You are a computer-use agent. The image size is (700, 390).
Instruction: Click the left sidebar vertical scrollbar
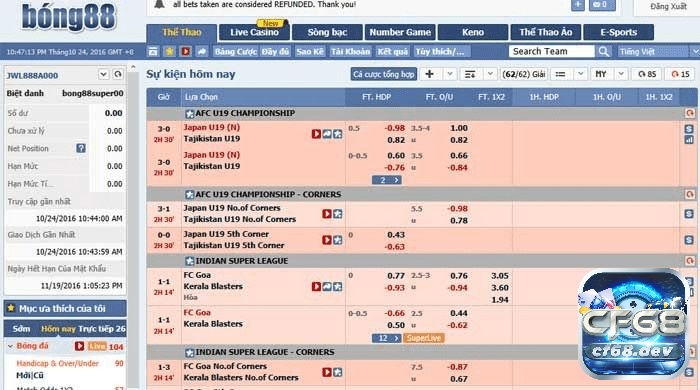coord(133,228)
